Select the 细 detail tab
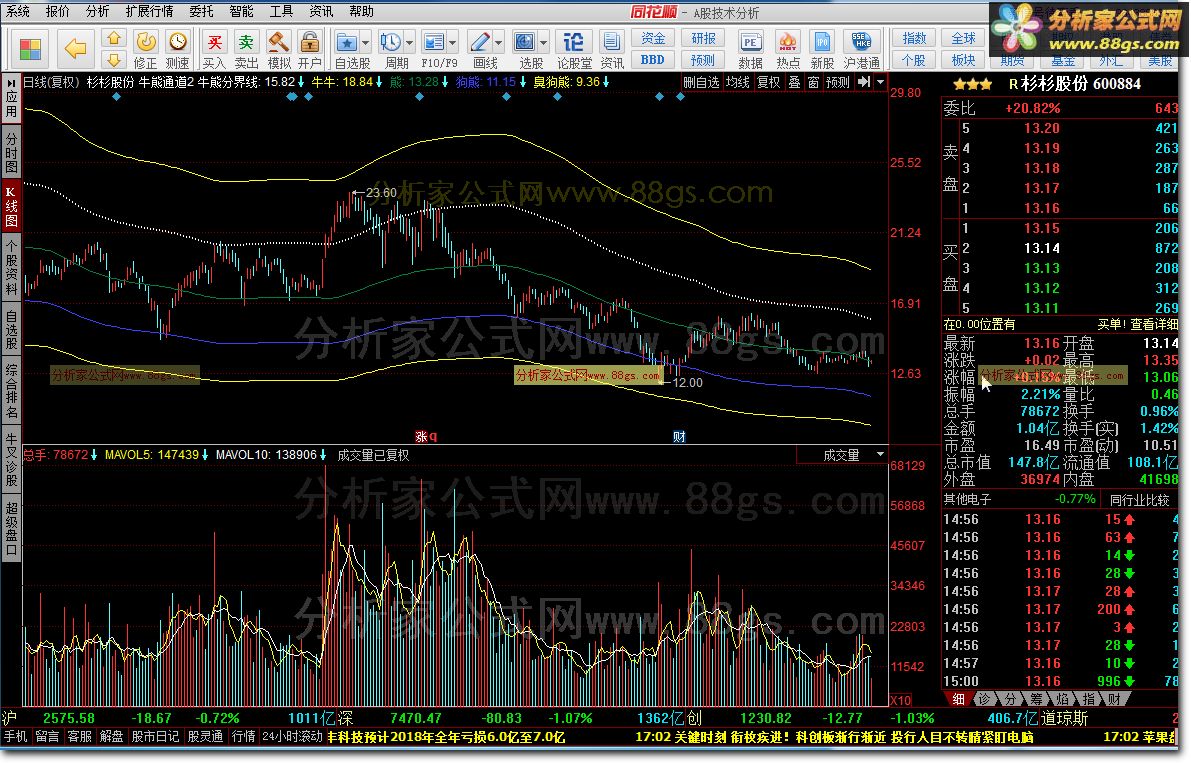This screenshot has height=763, width=1191. click(958, 699)
